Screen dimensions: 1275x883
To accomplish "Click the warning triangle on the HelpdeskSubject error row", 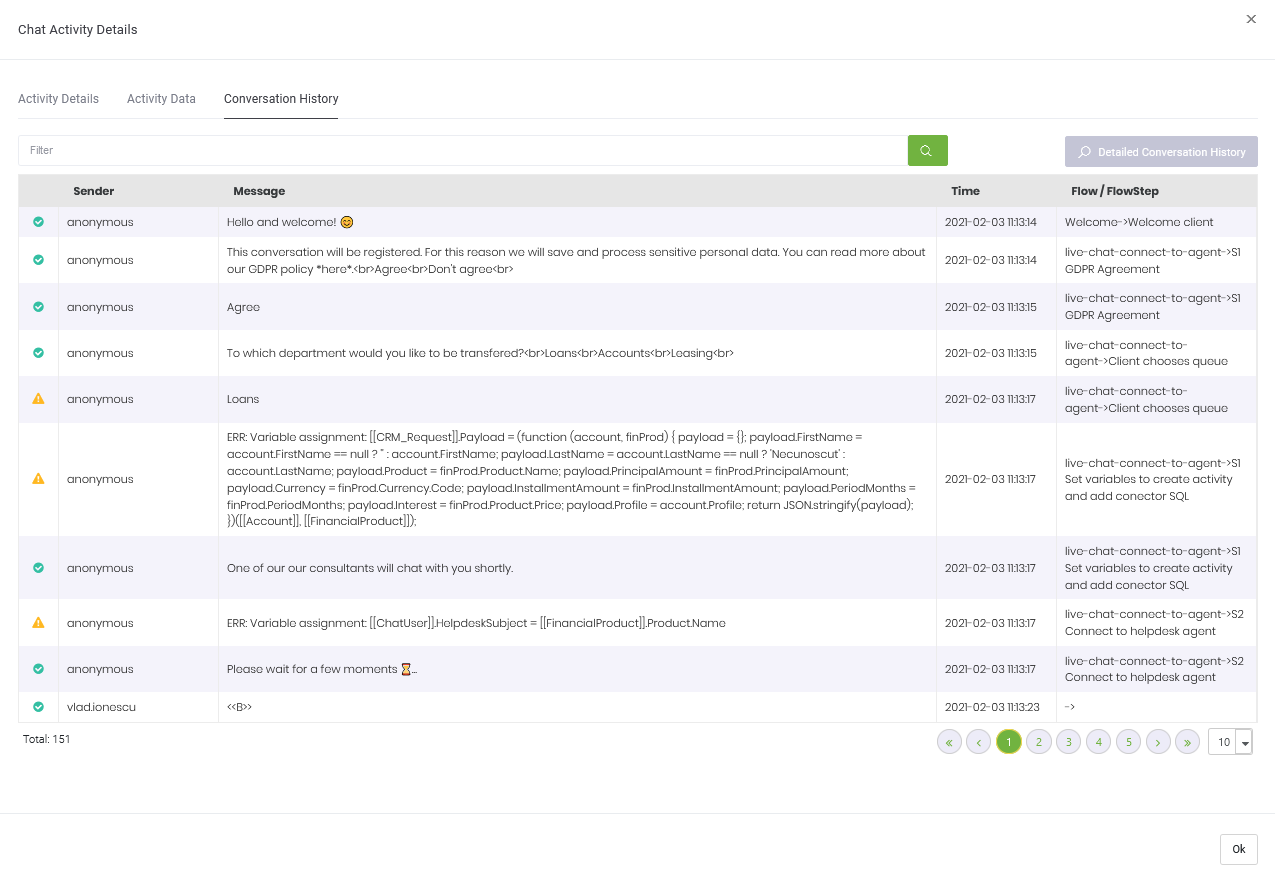I will click(38, 622).
